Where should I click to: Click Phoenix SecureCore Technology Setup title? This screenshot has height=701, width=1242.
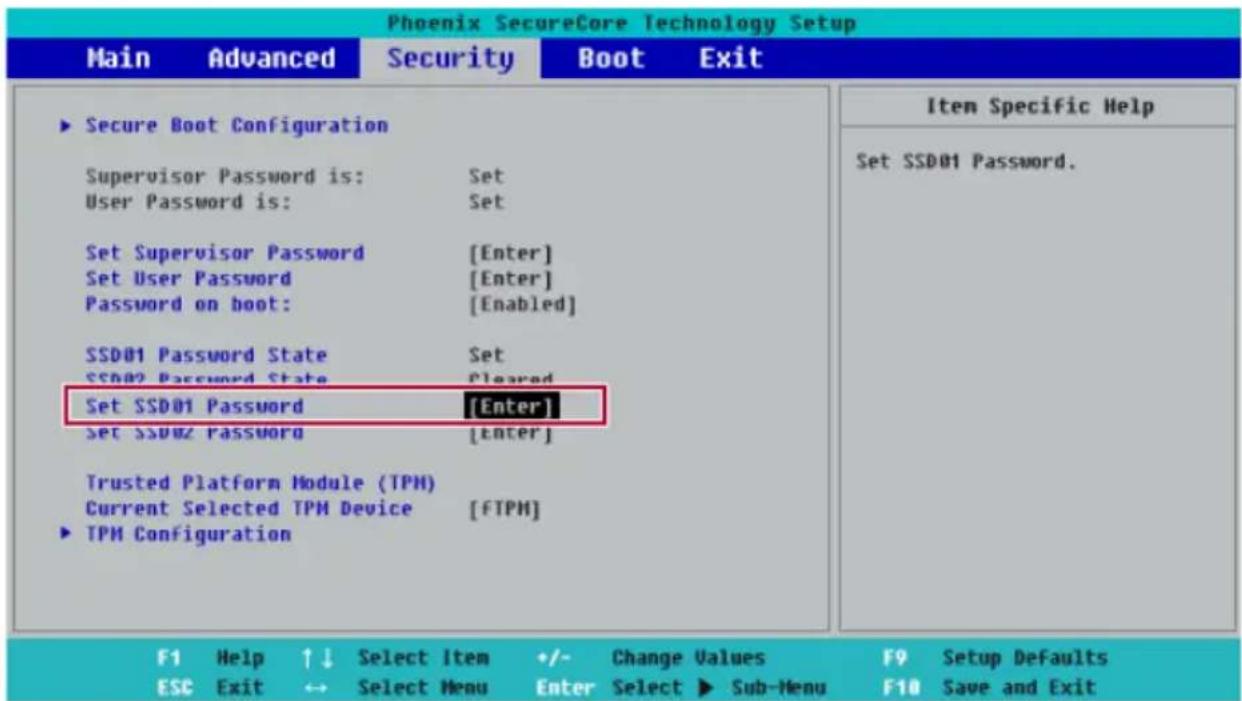pyautogui.click(x=620, y=23)
